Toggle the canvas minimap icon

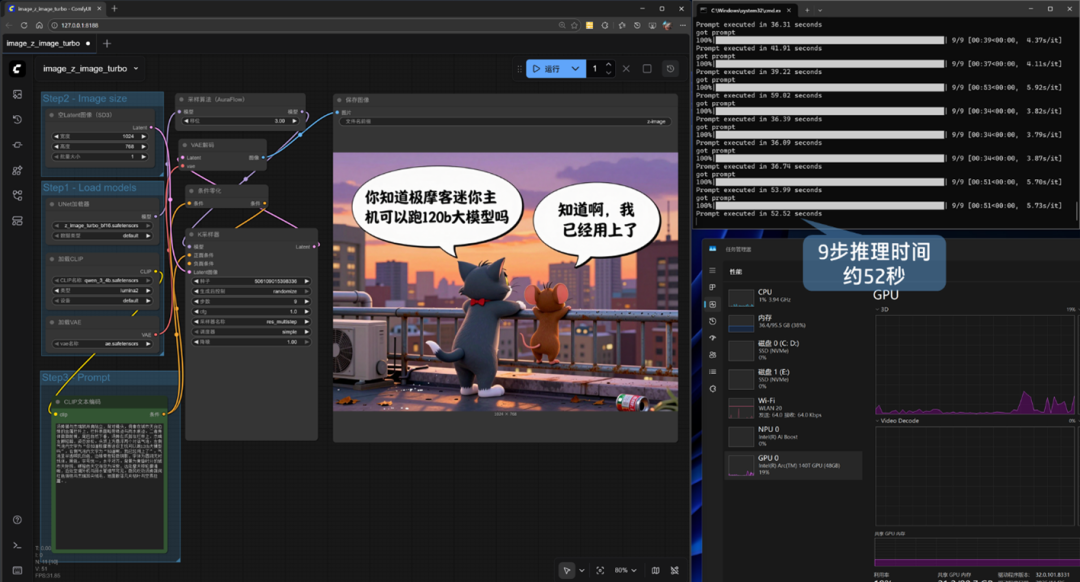click(655, 570)
